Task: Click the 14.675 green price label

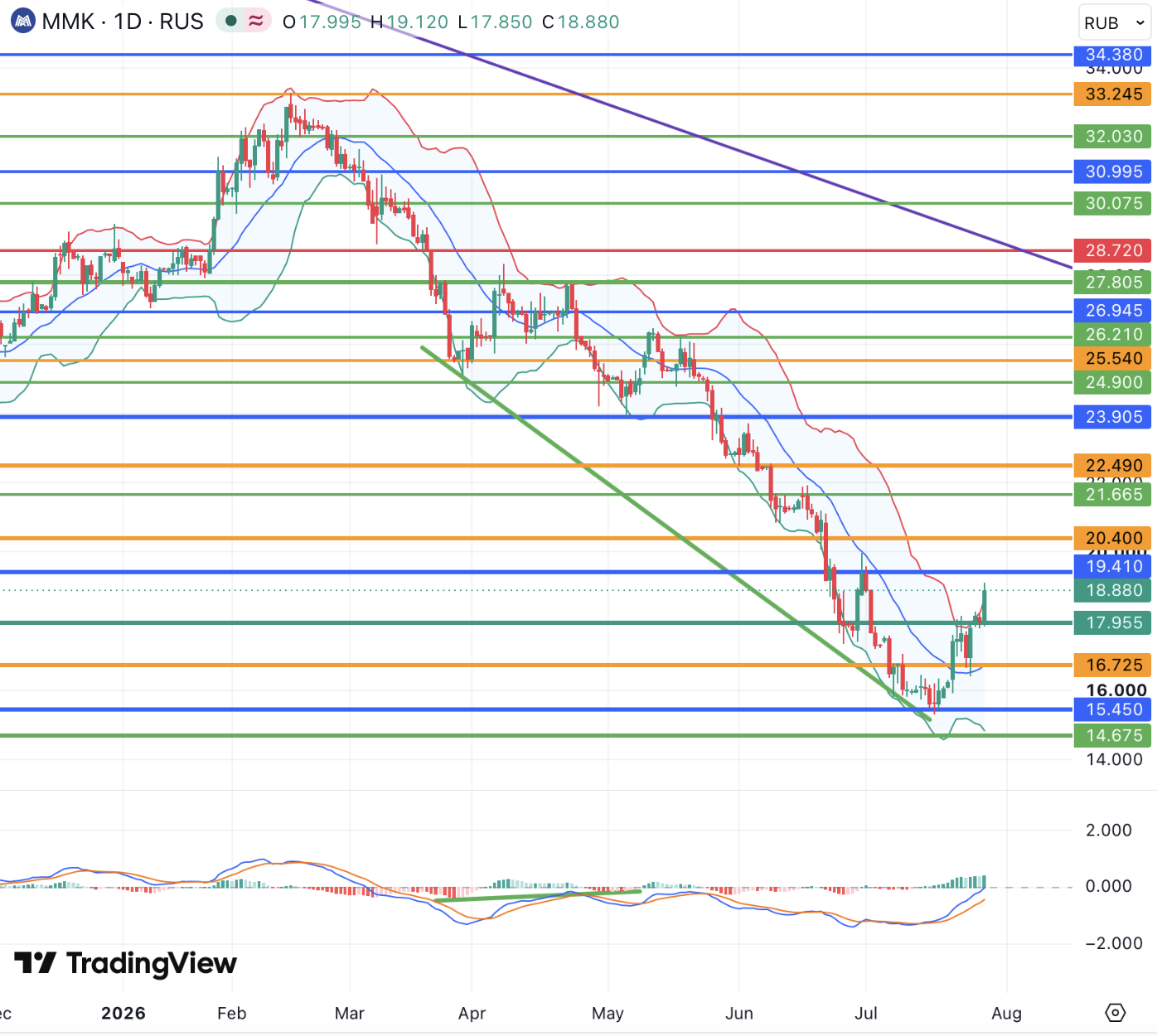Action: tap(1113, 735)
